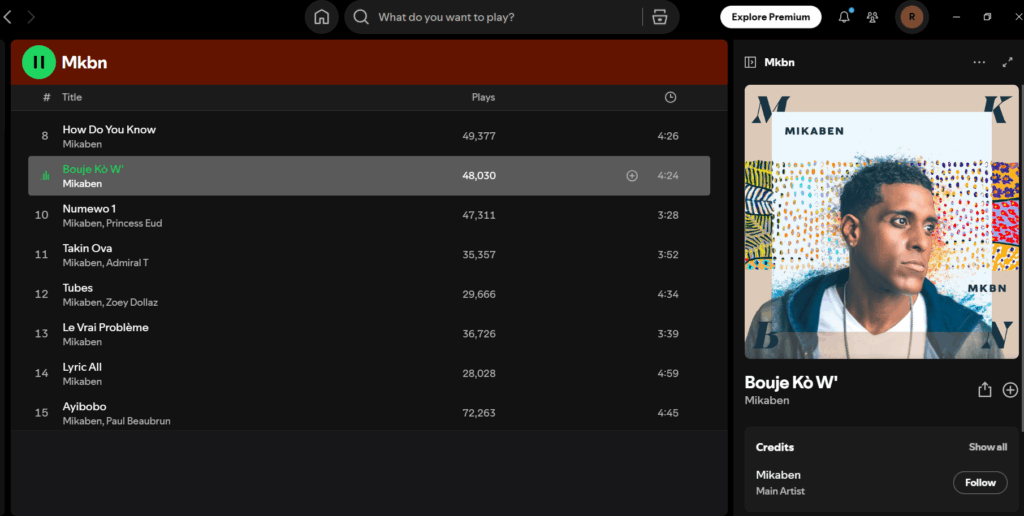
Task: Pause playback with green button
Action: [39, 62]
